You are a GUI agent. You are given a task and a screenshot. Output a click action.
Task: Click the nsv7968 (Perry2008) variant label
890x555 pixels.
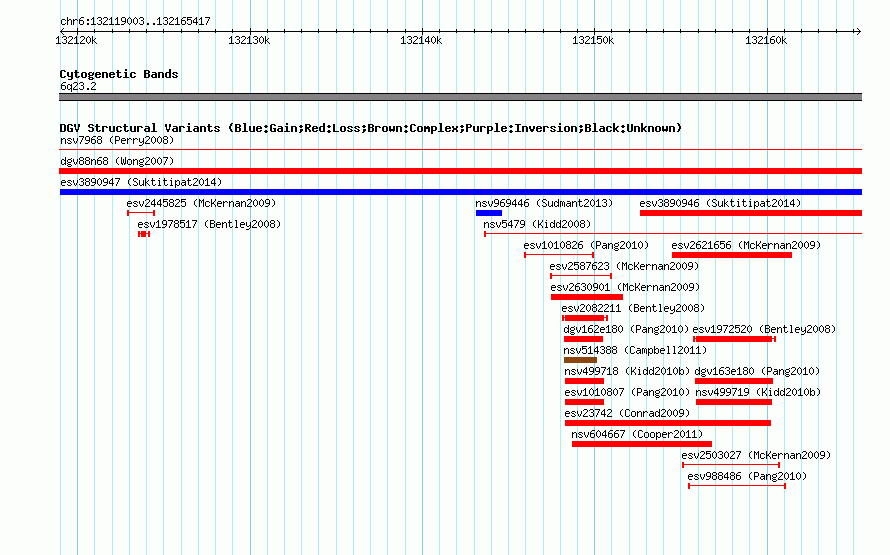pyautogui.click(x=117, y=140)
